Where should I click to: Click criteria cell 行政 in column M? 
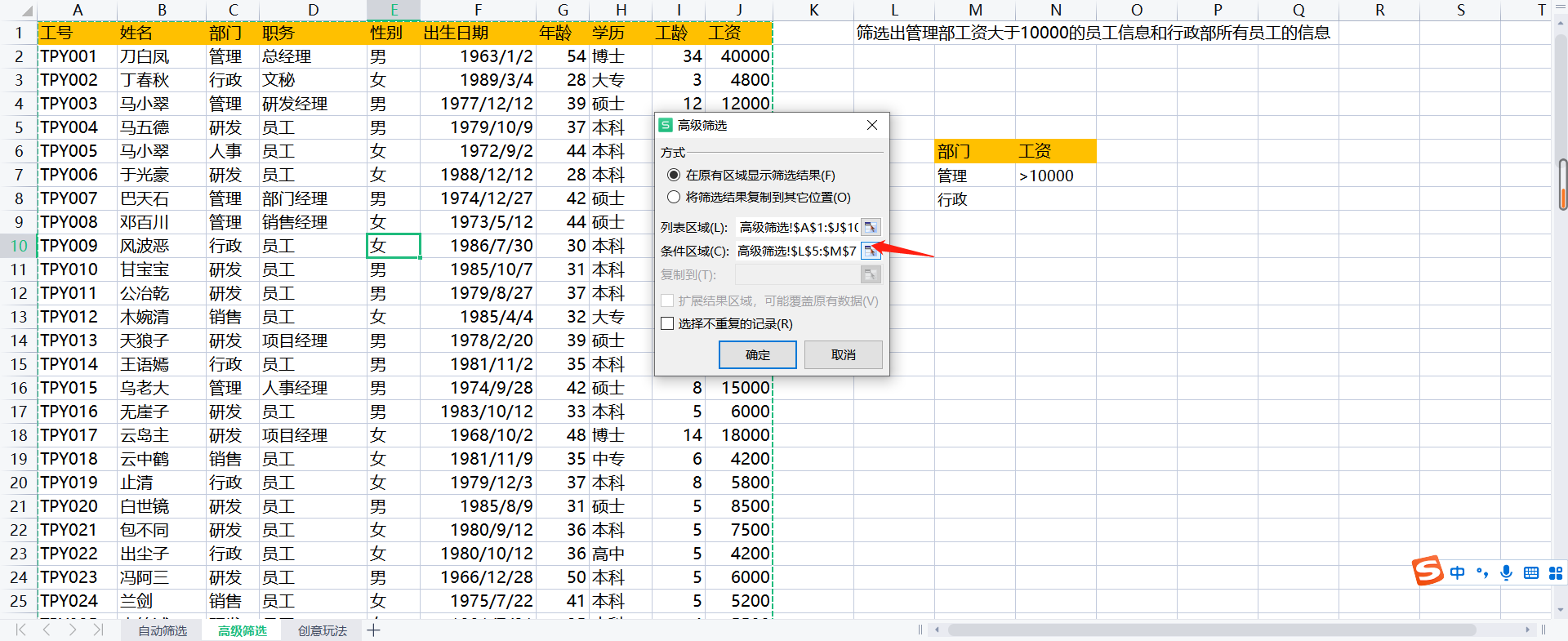pyautogui.click(x=975, y=198)
